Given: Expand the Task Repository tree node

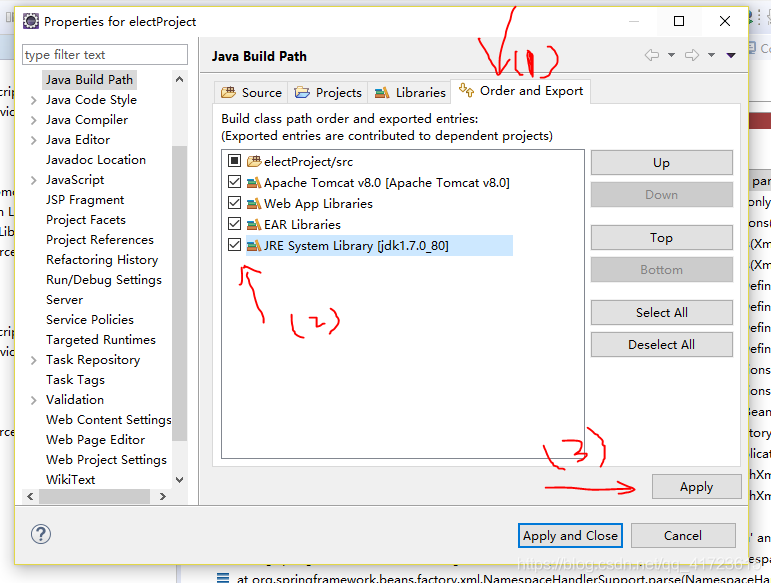Looking at the screenshot, I should tap(33, 360).
